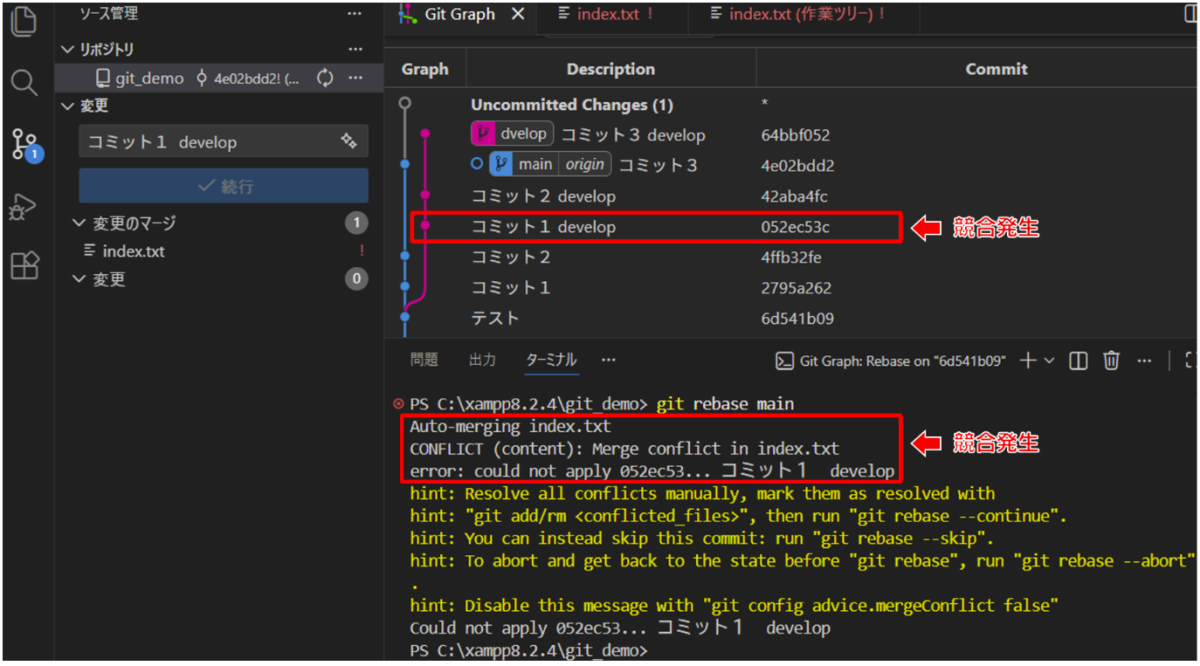Close the Git Graph tab
Screen dimensions: 1200x666
[x=517, y=14]
